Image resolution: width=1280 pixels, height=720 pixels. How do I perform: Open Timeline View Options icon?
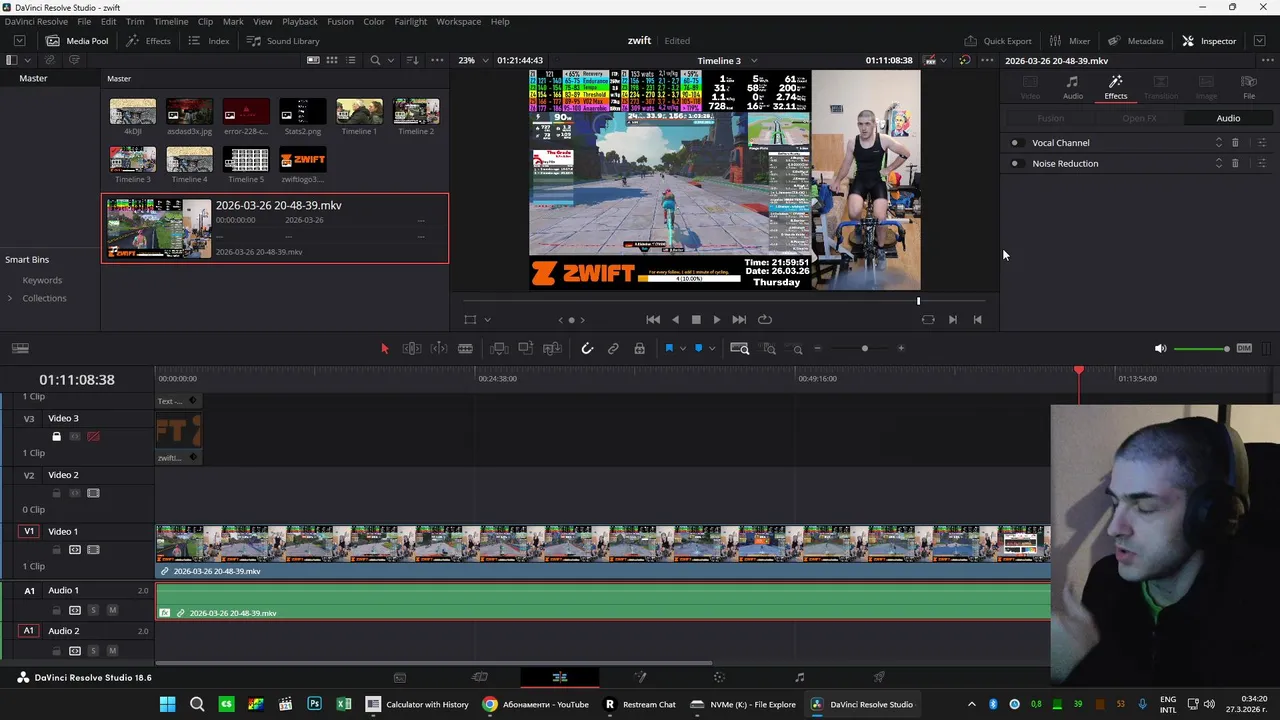(20, 348)
